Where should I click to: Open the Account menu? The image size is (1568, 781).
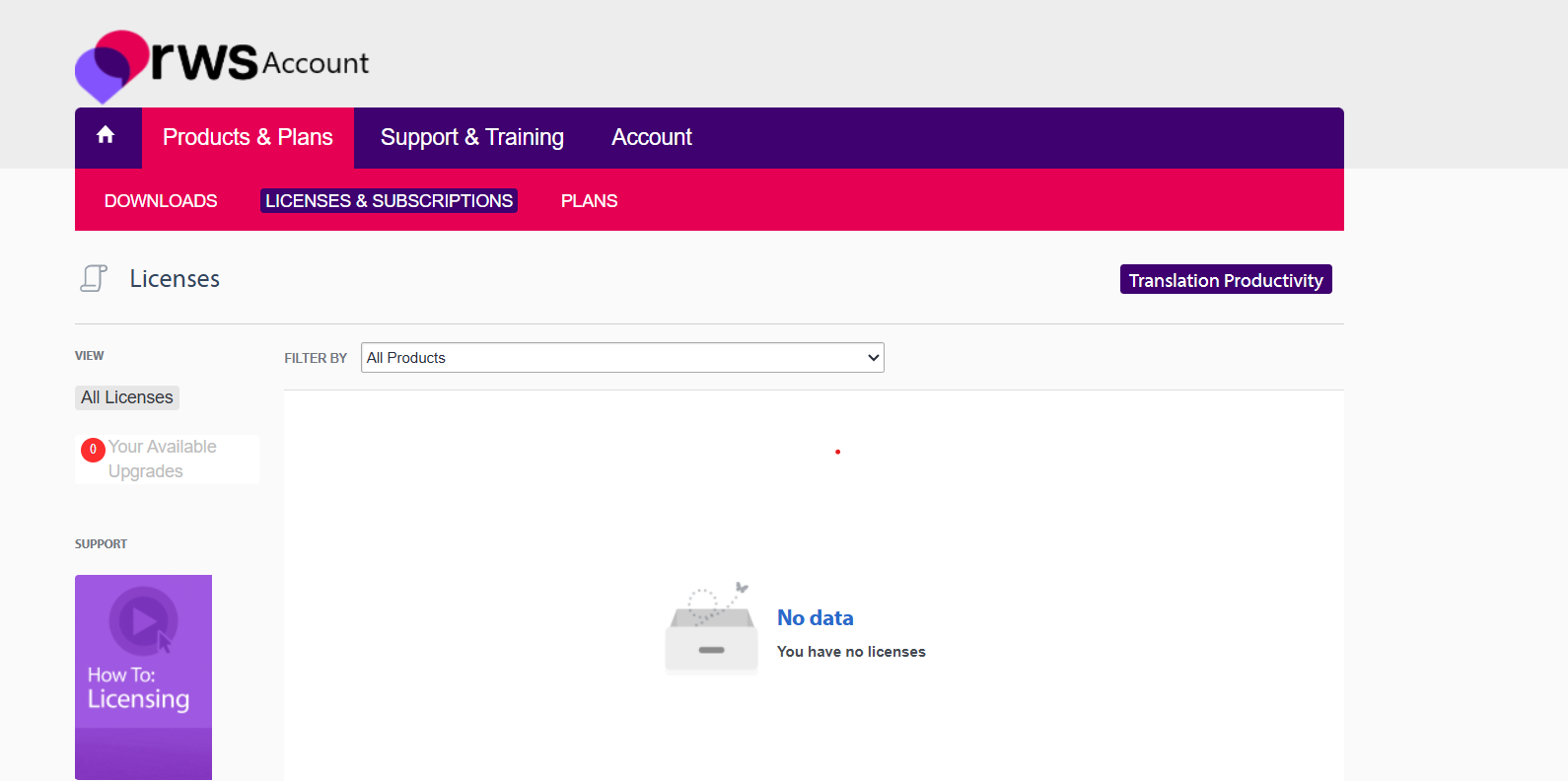pos(652,137)
